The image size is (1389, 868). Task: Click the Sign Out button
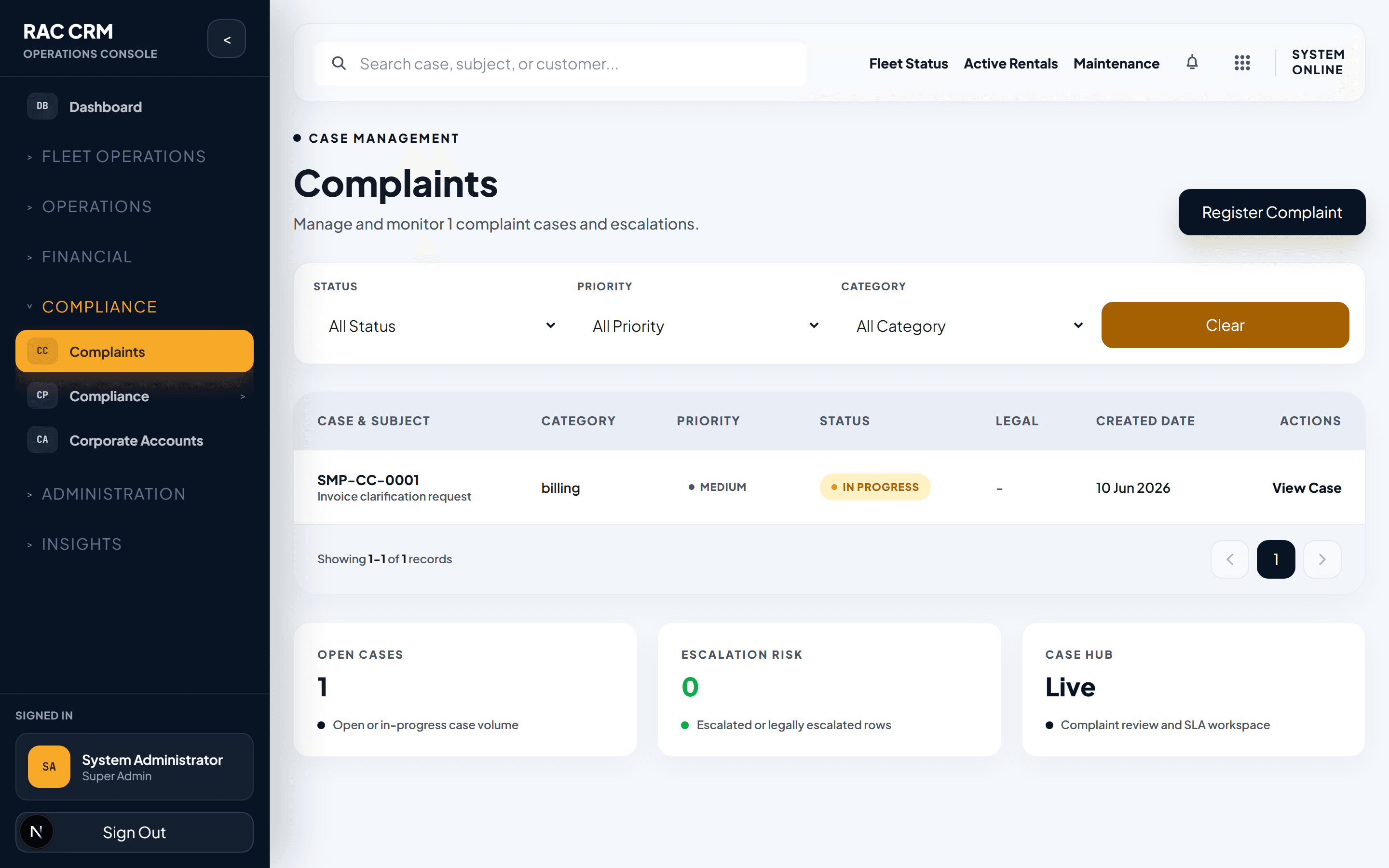click(x=135, y=832)
